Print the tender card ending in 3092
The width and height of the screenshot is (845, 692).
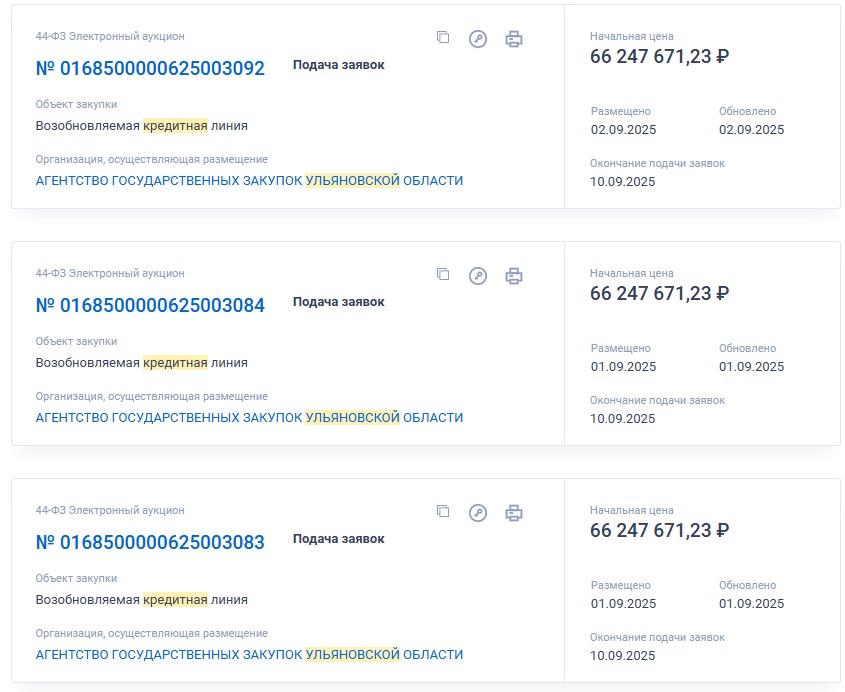(x=514, y=39)
